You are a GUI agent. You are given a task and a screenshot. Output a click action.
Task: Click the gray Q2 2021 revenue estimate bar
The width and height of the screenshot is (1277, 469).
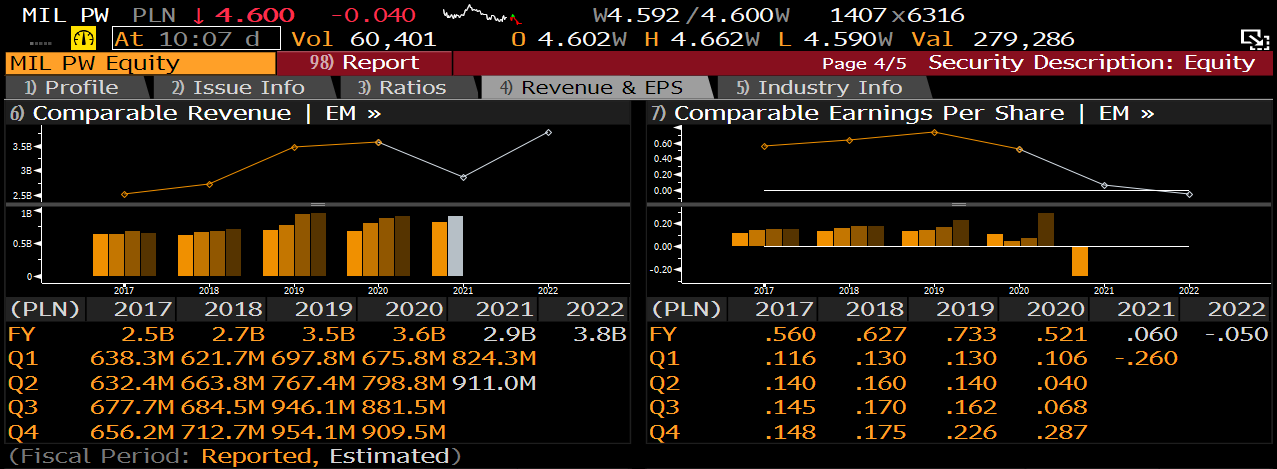[x=455, y=246]
